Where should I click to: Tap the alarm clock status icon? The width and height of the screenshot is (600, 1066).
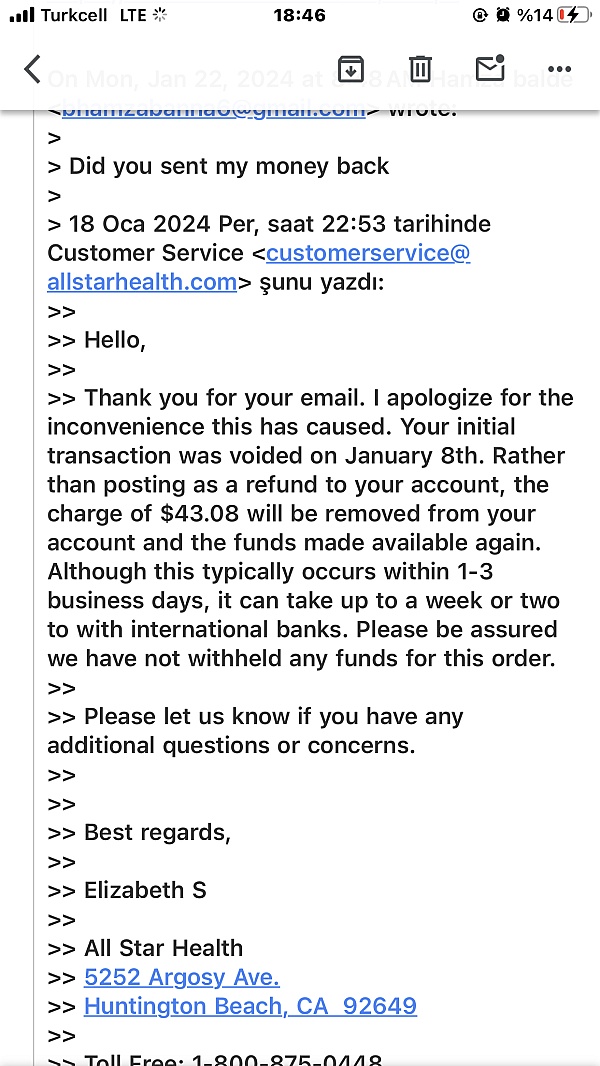coord(502,15)
